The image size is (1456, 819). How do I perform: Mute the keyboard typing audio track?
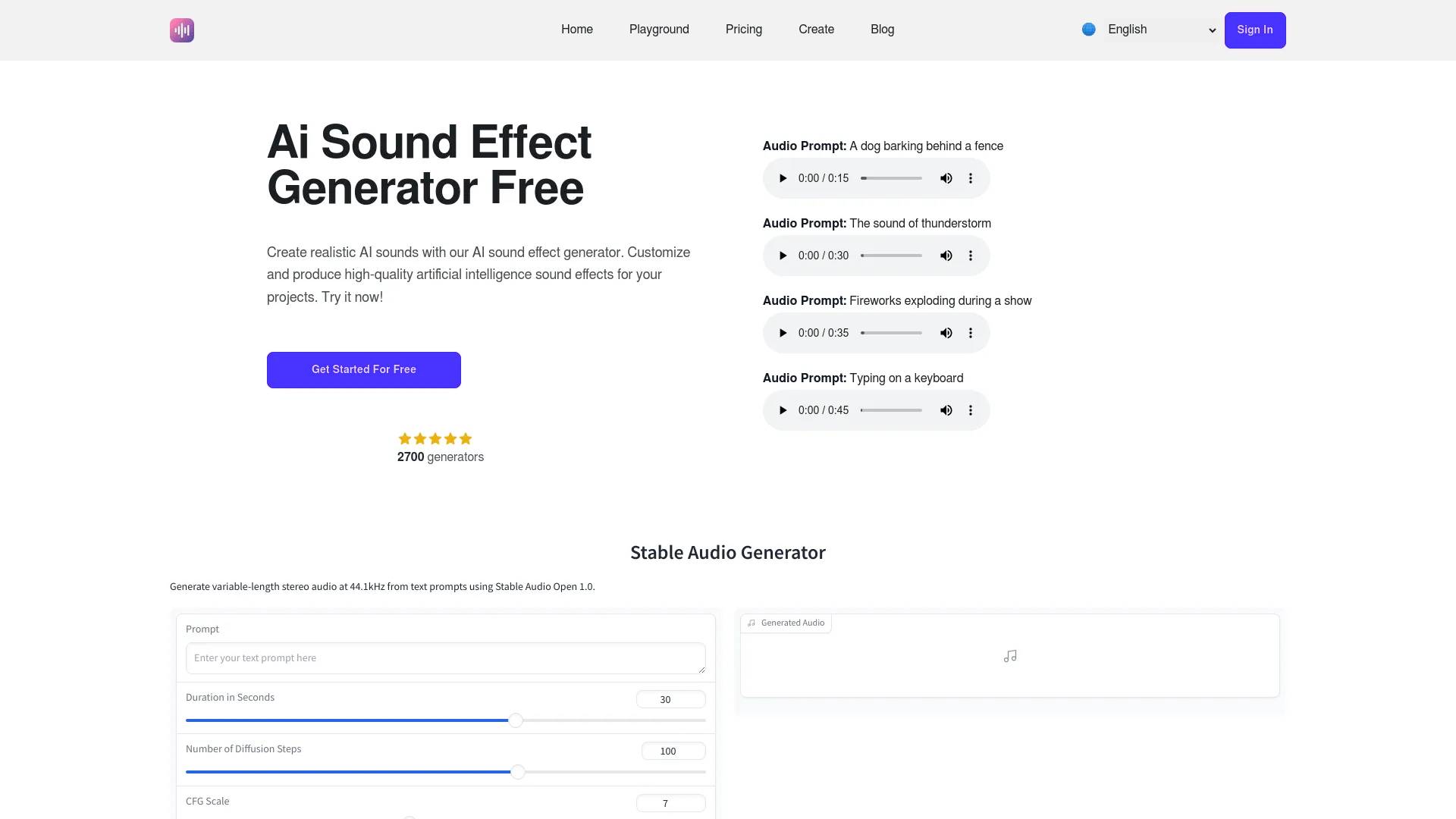coord(944,410)
